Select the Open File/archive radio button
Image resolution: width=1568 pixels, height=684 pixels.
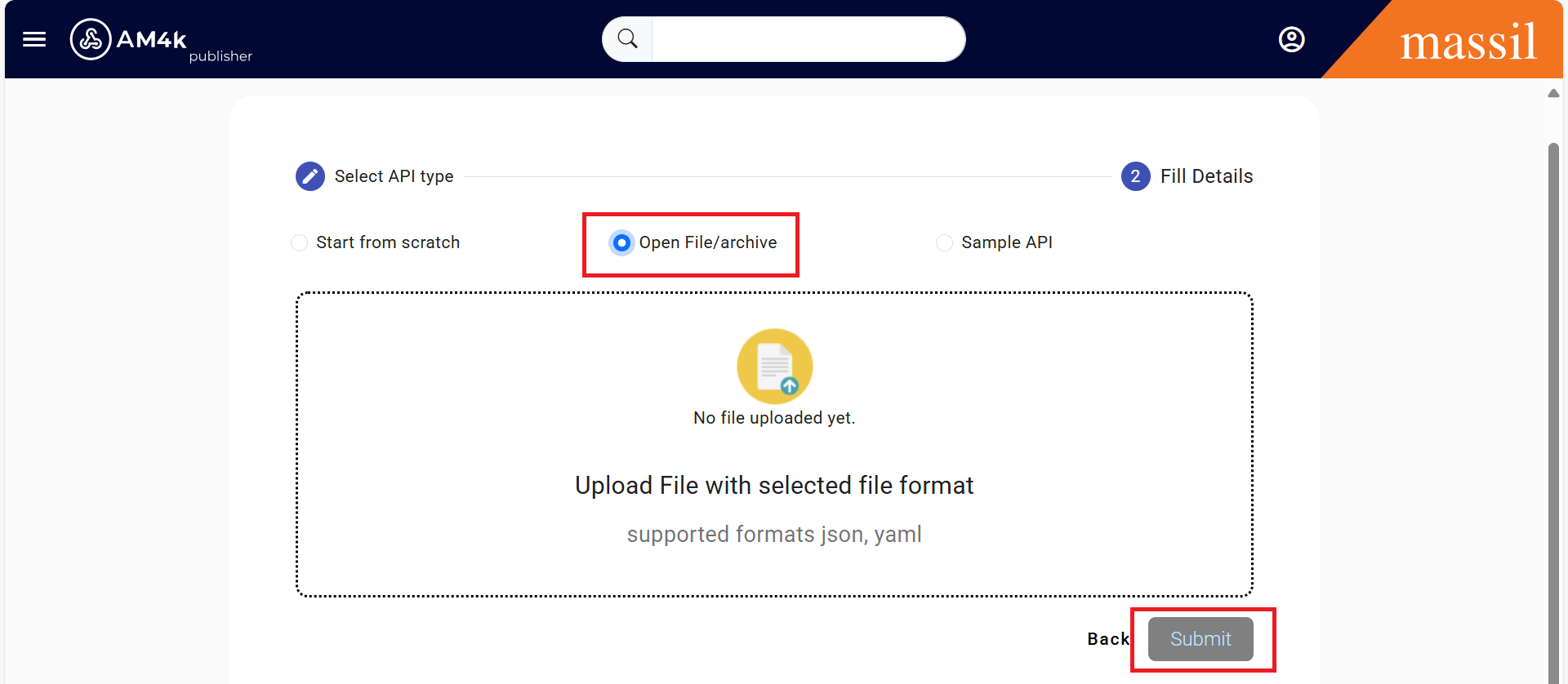[621, 243]
